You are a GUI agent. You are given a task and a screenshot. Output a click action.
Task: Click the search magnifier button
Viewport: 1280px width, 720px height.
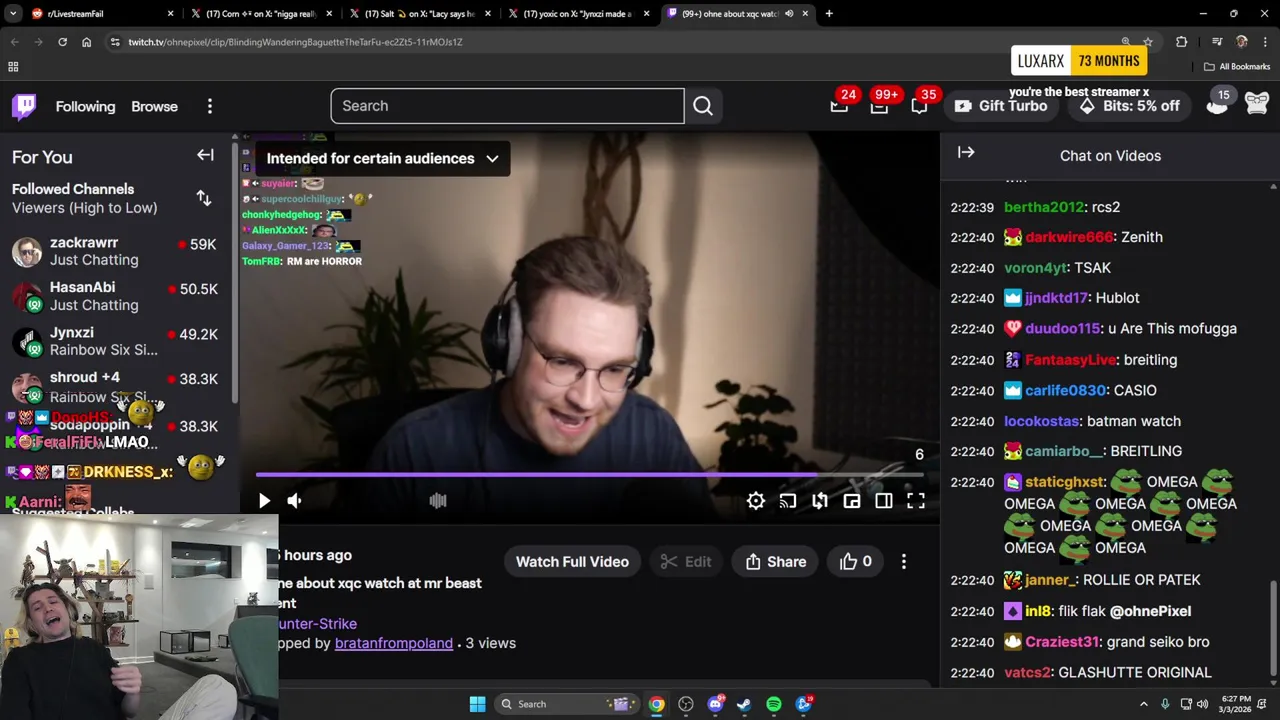(x=703, y=106)
